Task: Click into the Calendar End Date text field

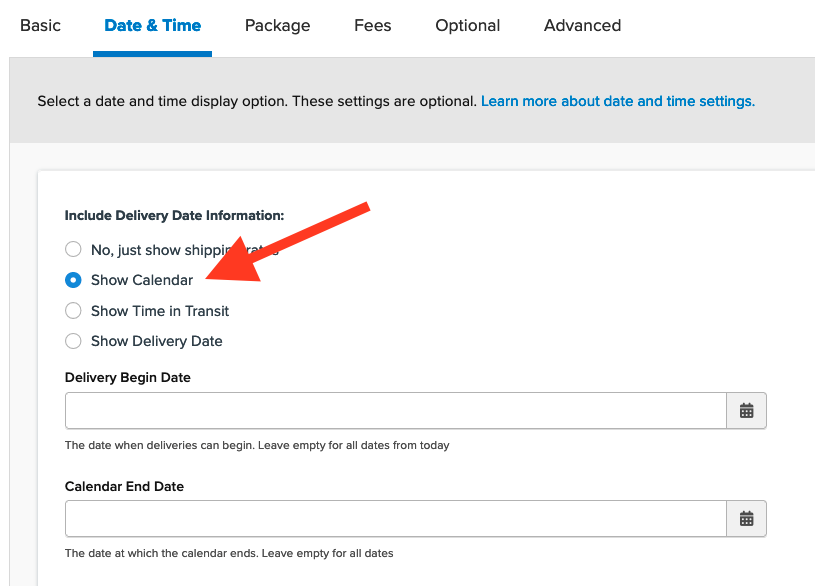Action: [395, 519]
